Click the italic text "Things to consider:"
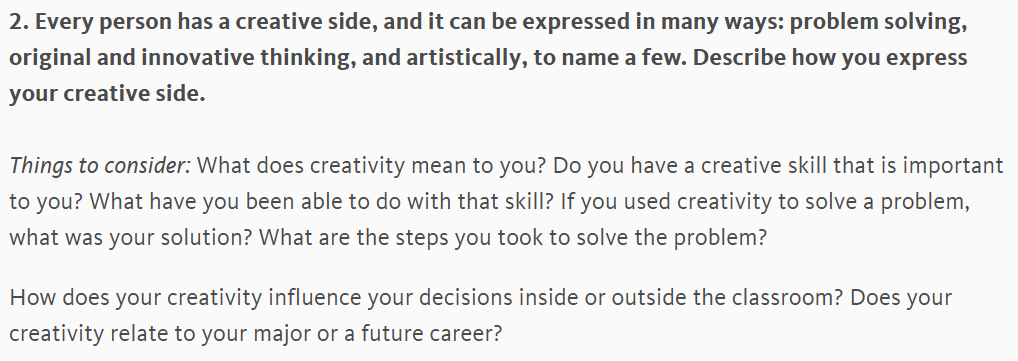The width and height of the screenshot is (1018, 361). [100, 166]
